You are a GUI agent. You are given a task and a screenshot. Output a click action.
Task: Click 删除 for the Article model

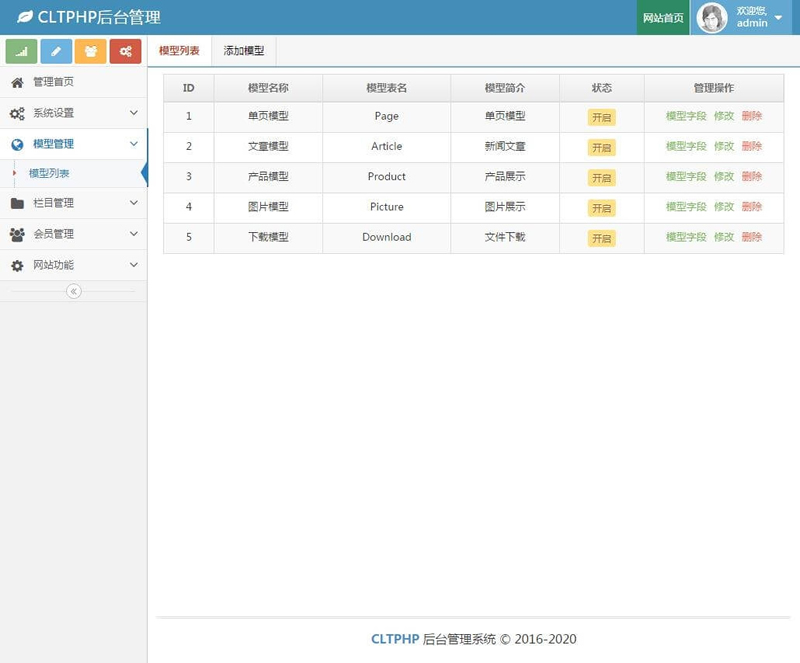752,146
